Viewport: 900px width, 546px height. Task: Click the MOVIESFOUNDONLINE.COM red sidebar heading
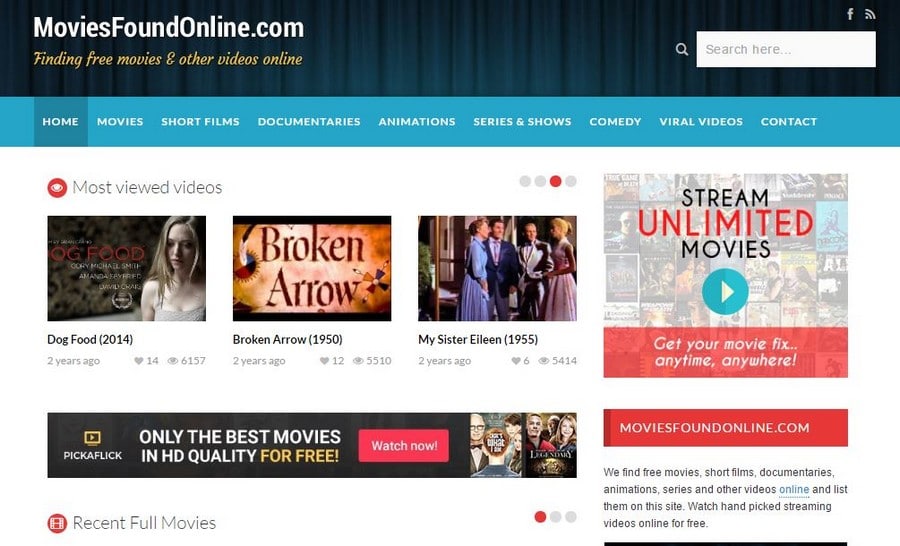tap(726, 428)
